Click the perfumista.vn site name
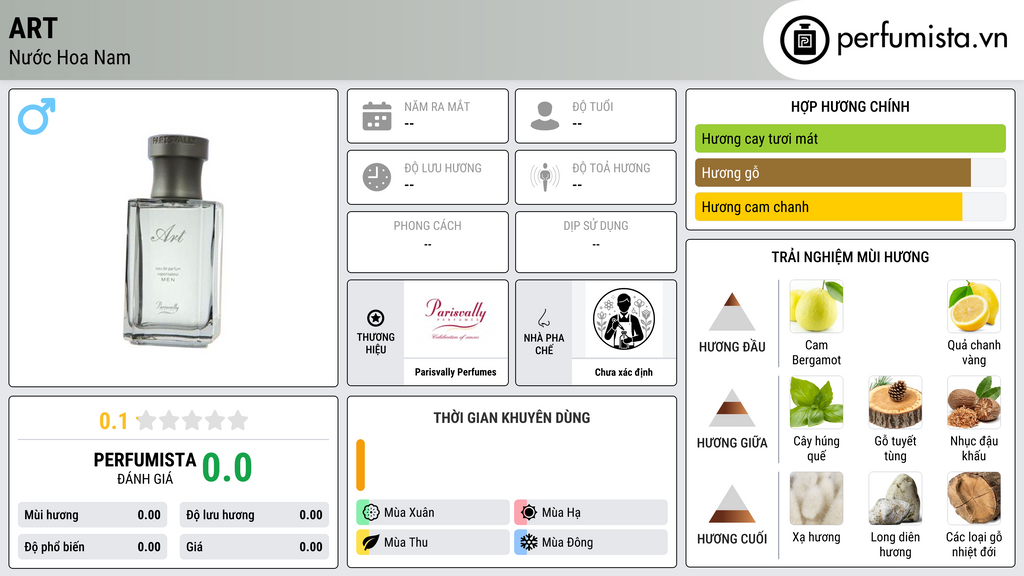Image resolution: width=1024 pixels, height=576 pixels. [922, 39]
